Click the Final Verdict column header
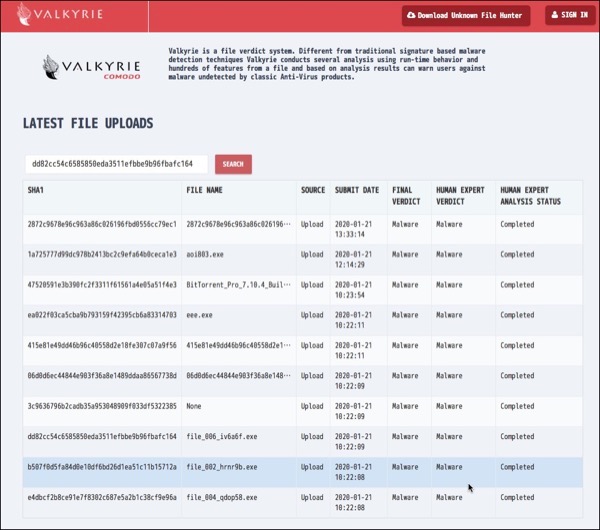Image resolution: width=600 pixels, height=530 pixels. tap(406, 196)
